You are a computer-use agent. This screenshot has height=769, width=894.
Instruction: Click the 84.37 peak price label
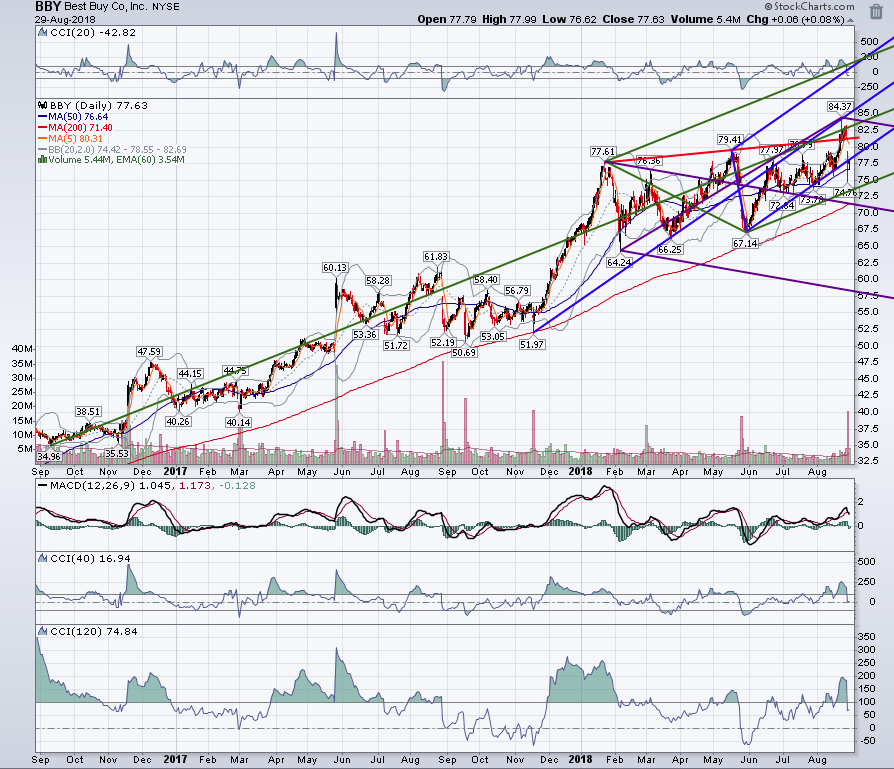click(x=839, y=107)
